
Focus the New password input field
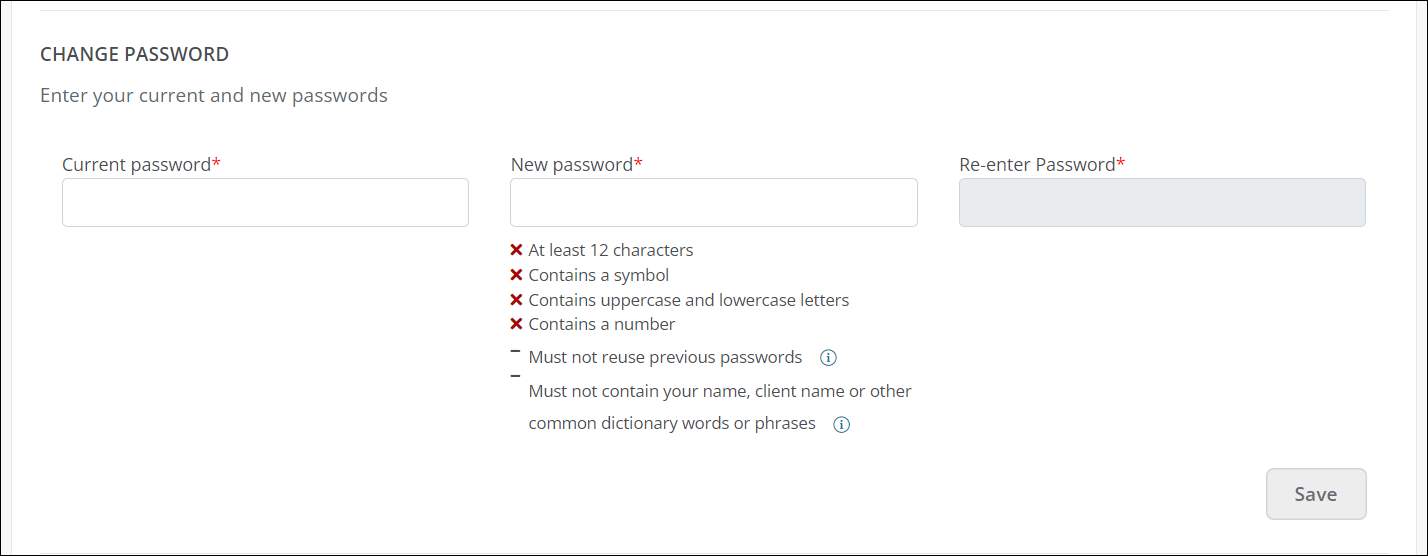(x=714, y=203)
